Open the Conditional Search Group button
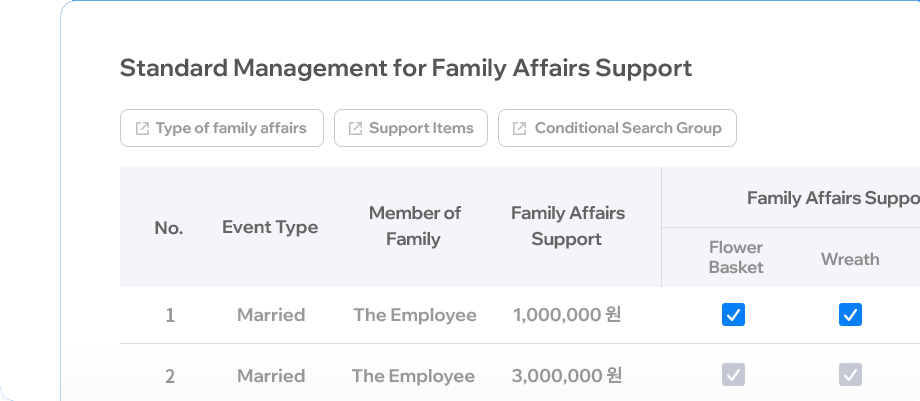Viewport: 920px width, 401px height. [x=617, y=128]
